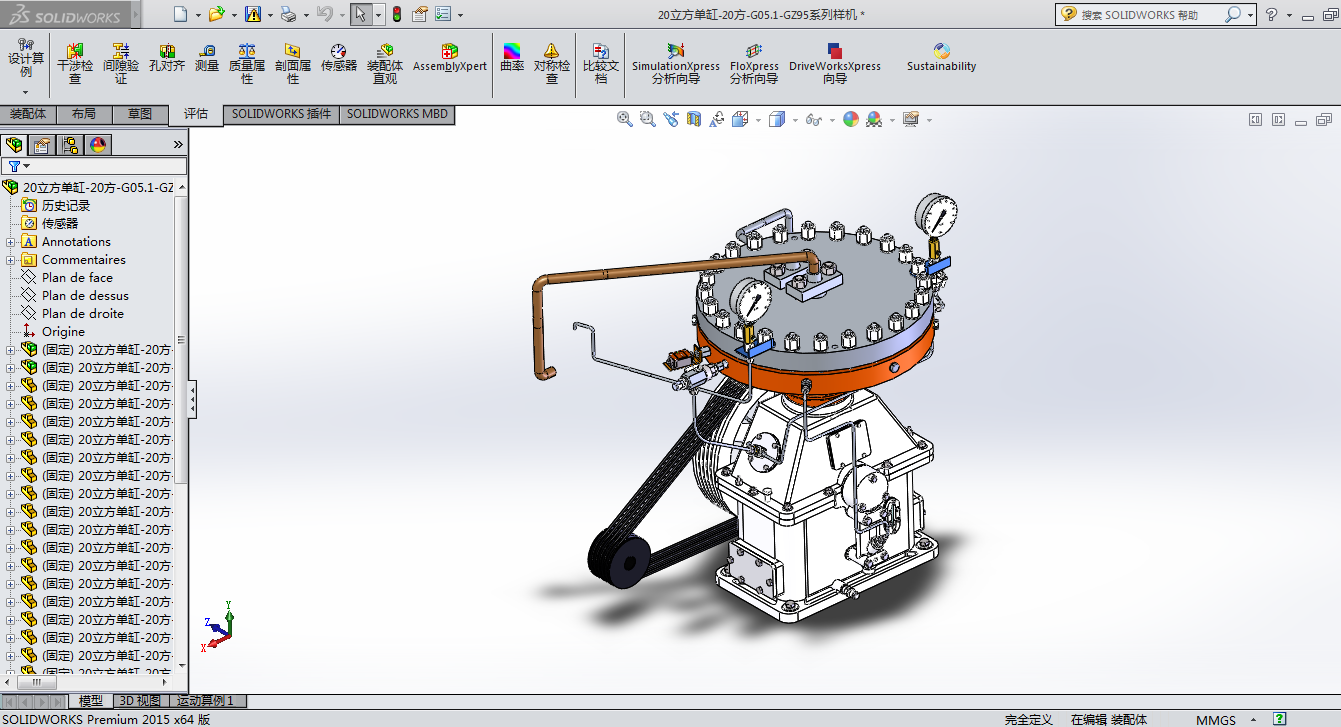Select Origine tree item
This screenshot has height=727, width=1341.
[x=63, y=332]
